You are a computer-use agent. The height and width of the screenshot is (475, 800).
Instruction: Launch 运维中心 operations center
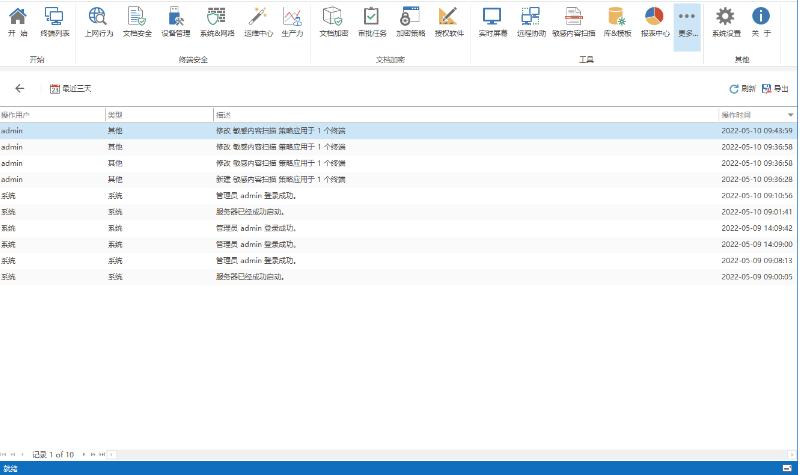[257, 22]
